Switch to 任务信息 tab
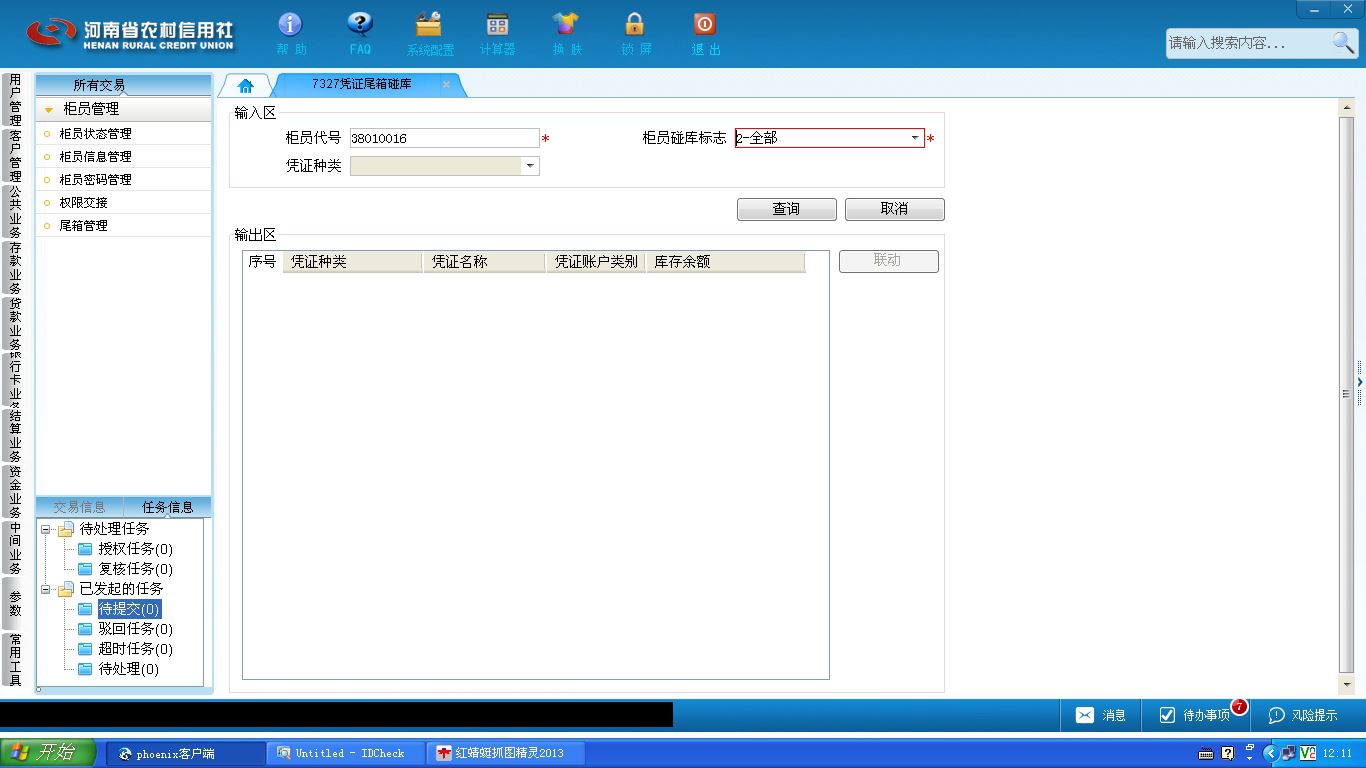1366x768 pixels. coord(167,507)
